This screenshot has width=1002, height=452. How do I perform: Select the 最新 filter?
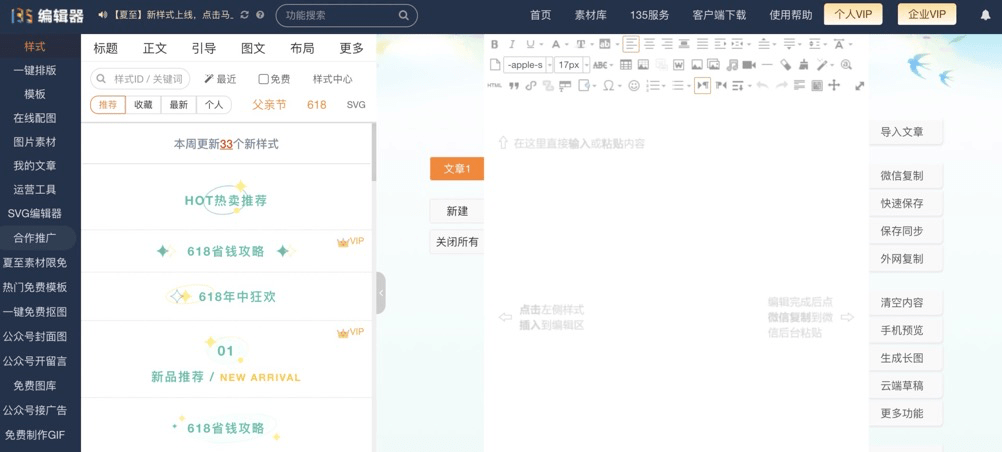(x=178, y=105)
